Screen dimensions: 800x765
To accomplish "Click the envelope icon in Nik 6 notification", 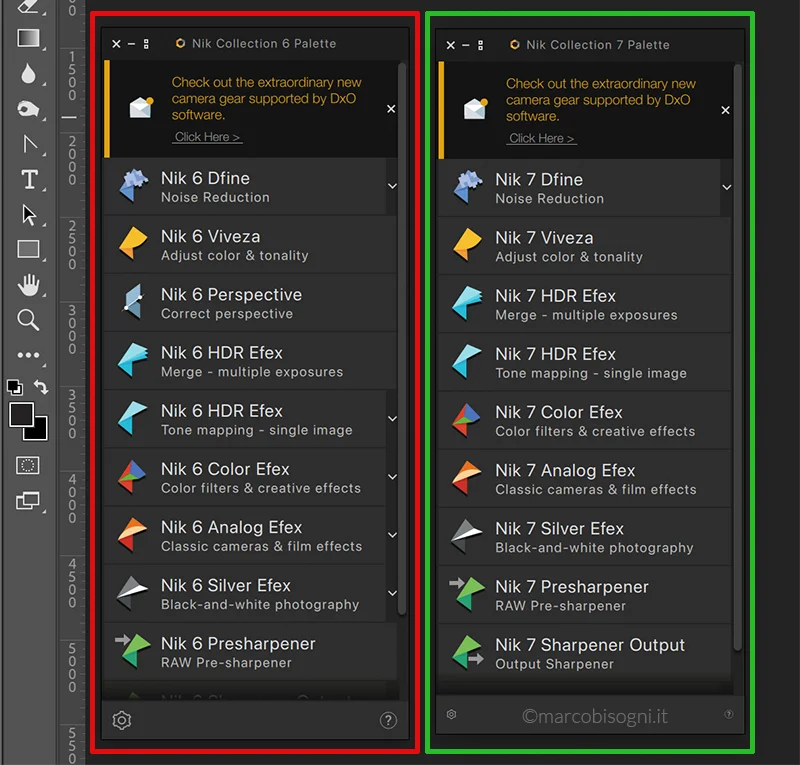I will click(x=141, y=107).
